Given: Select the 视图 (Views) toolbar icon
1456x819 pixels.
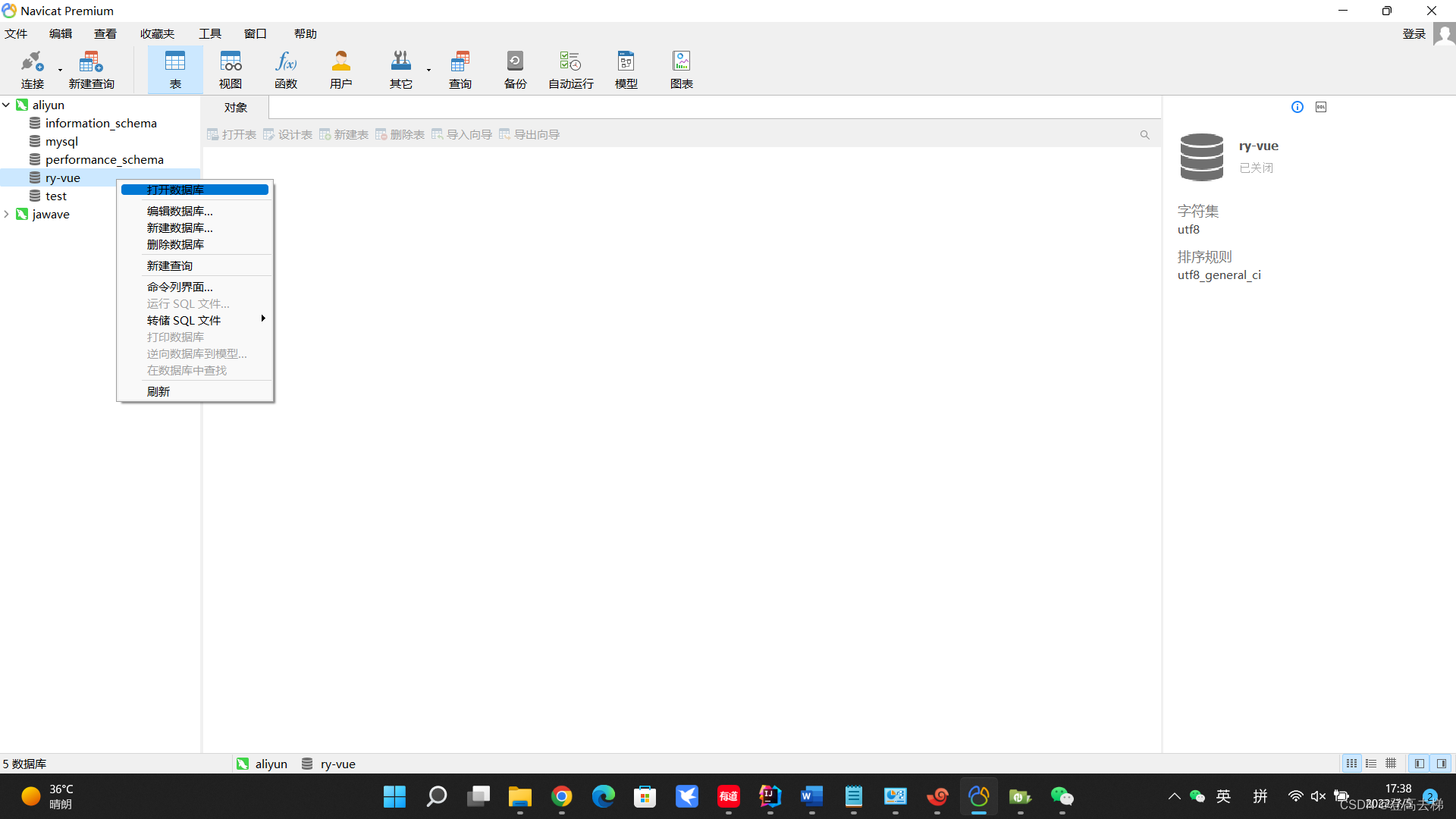Looking at the screenshot, I should click(231, 68).
